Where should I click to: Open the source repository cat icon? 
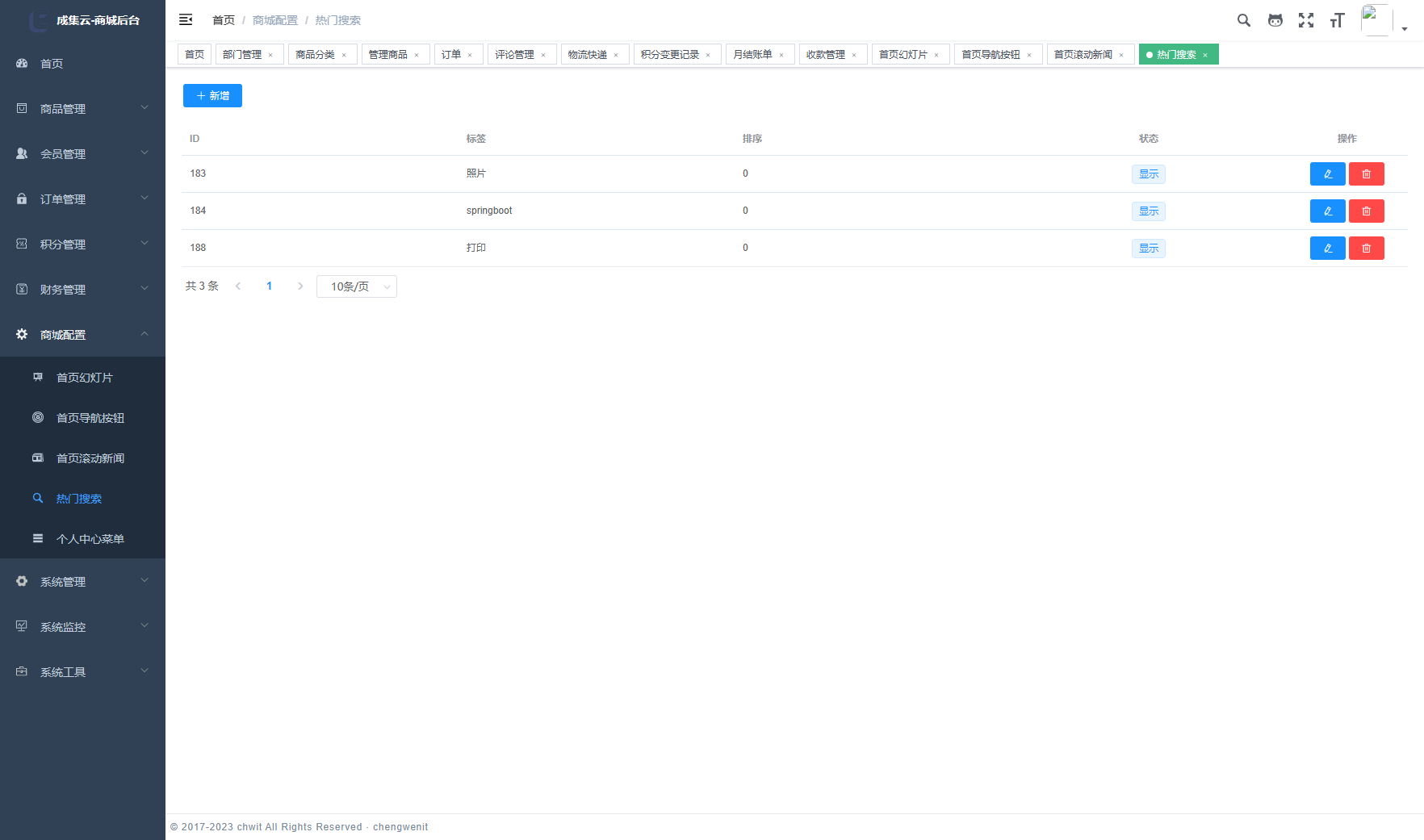click(x=1275, y=20)
